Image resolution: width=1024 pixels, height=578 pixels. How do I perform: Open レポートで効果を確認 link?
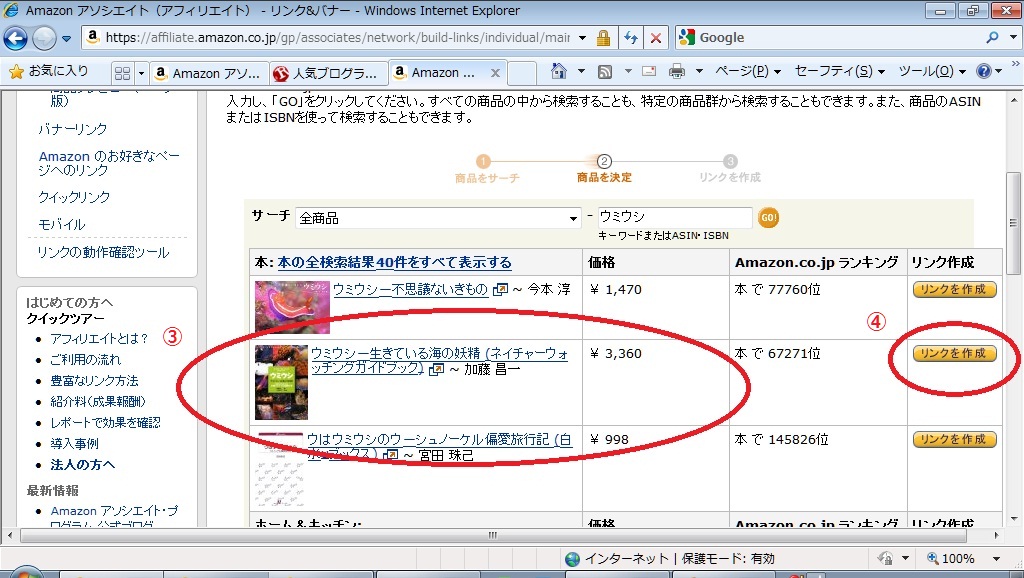tap(105, 422)
